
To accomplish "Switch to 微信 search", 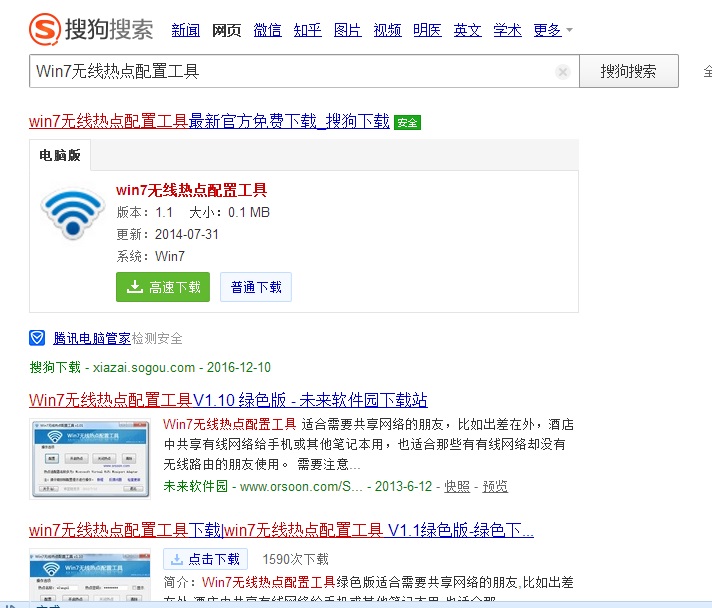I will (267, 30).
